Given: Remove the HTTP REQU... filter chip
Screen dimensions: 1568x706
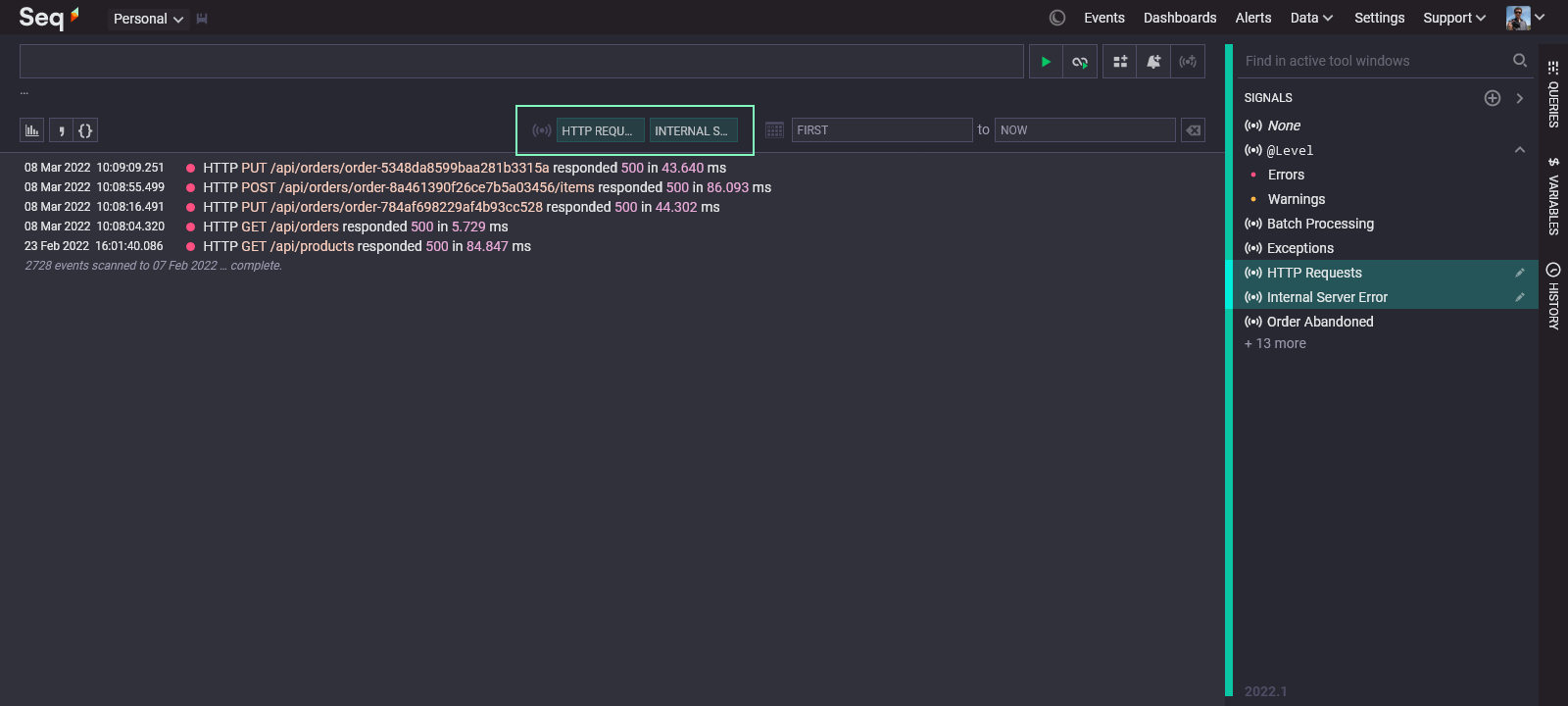Looking at the screenshot, I should pyautogui.click(x=600, y=130).
